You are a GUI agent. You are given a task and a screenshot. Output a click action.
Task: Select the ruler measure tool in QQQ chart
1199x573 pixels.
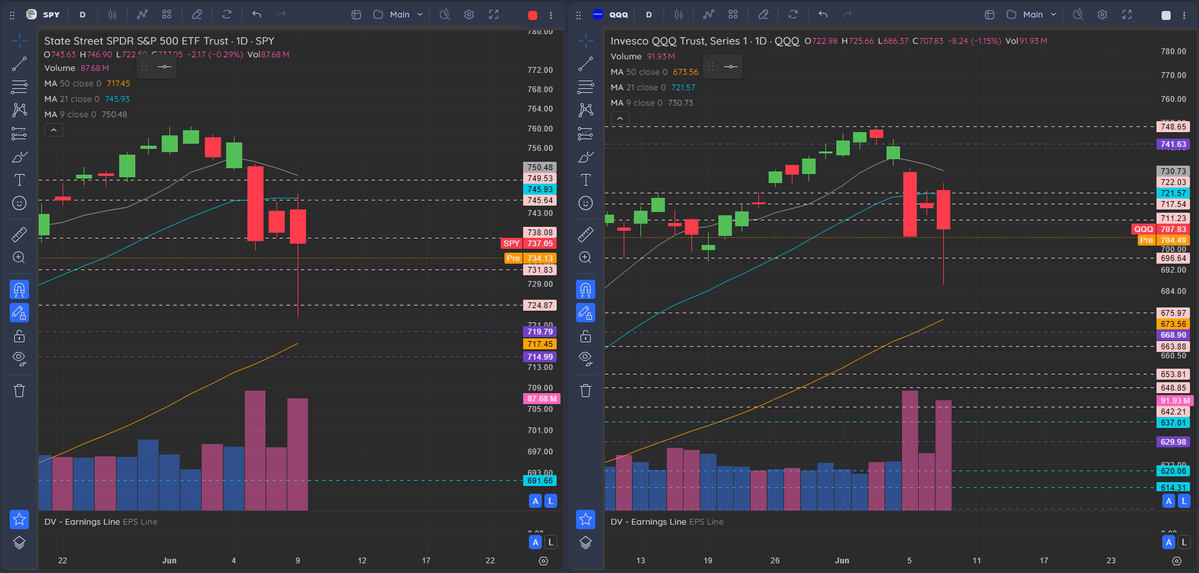point(586,234)
